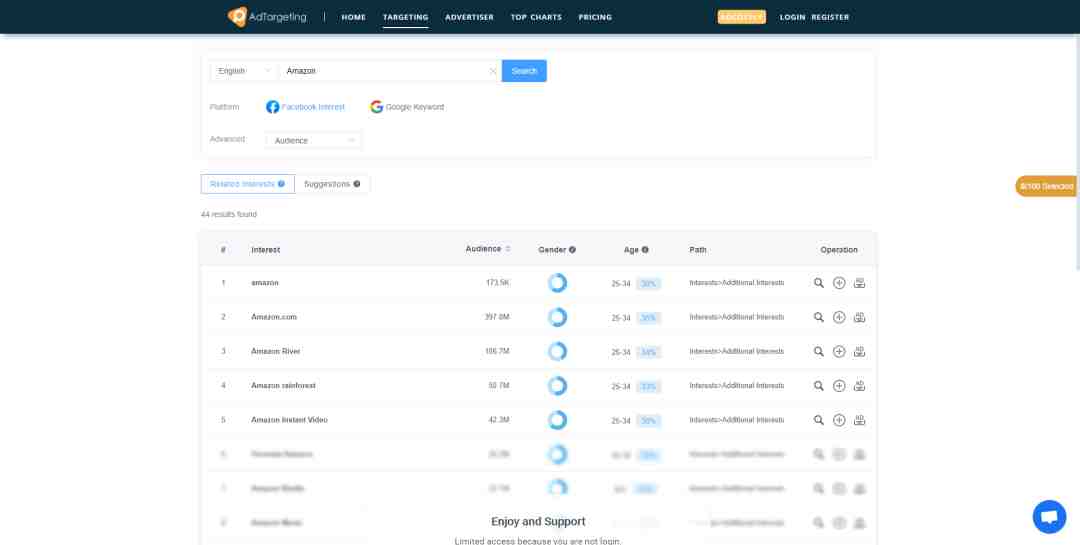Click the Age column help icon
This screenshot has width=1080, height=545.
point(645,250)
